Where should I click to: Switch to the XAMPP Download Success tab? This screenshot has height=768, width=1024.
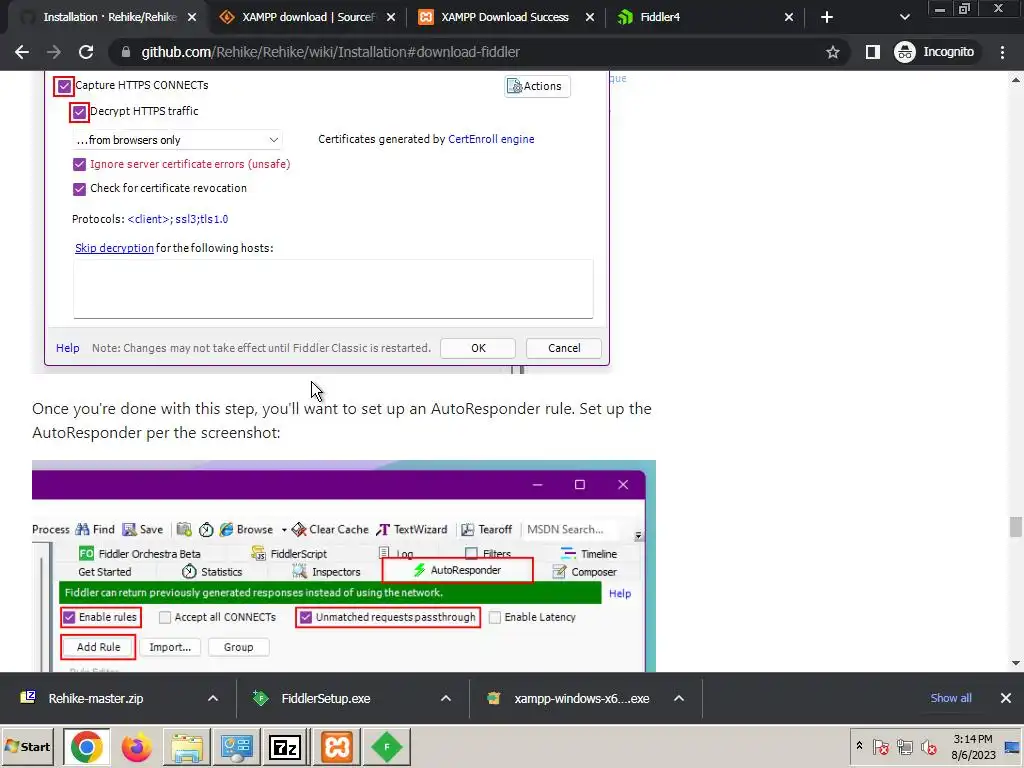point(504,18)
